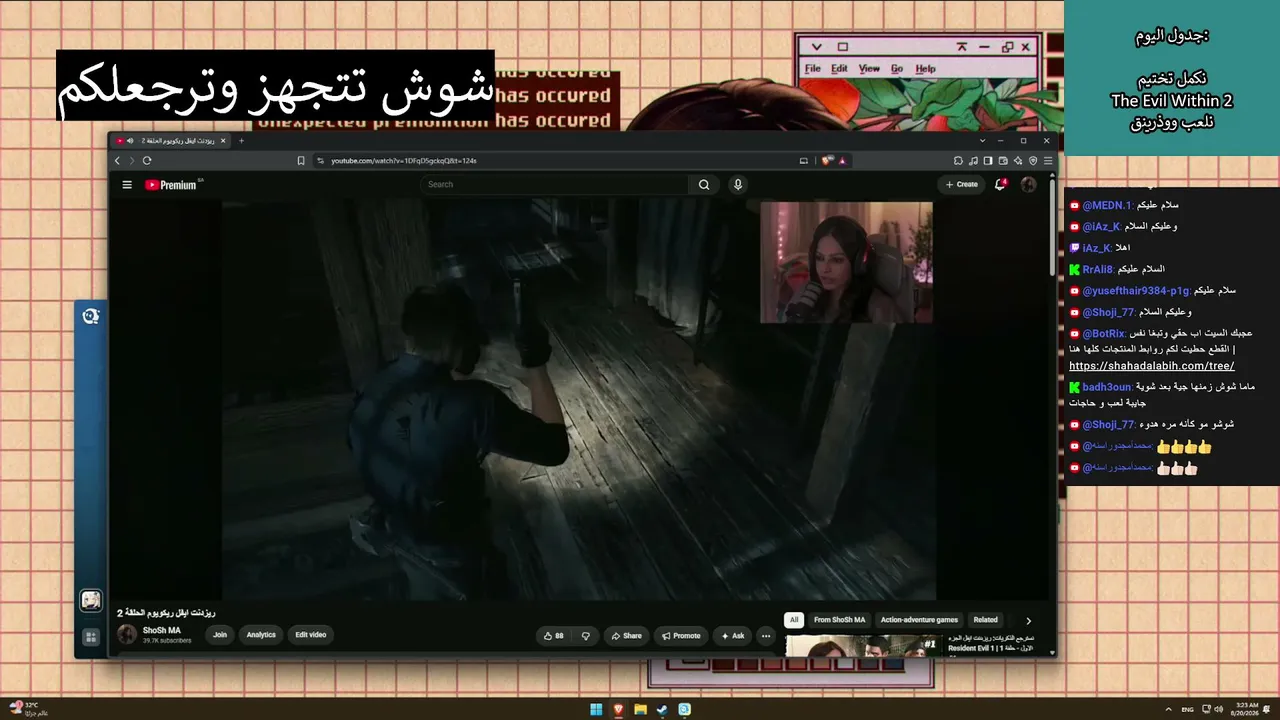Screen dimensions: 1280x720
Task: Open the Brave playlist music-note icon
Action: point(973,160)
